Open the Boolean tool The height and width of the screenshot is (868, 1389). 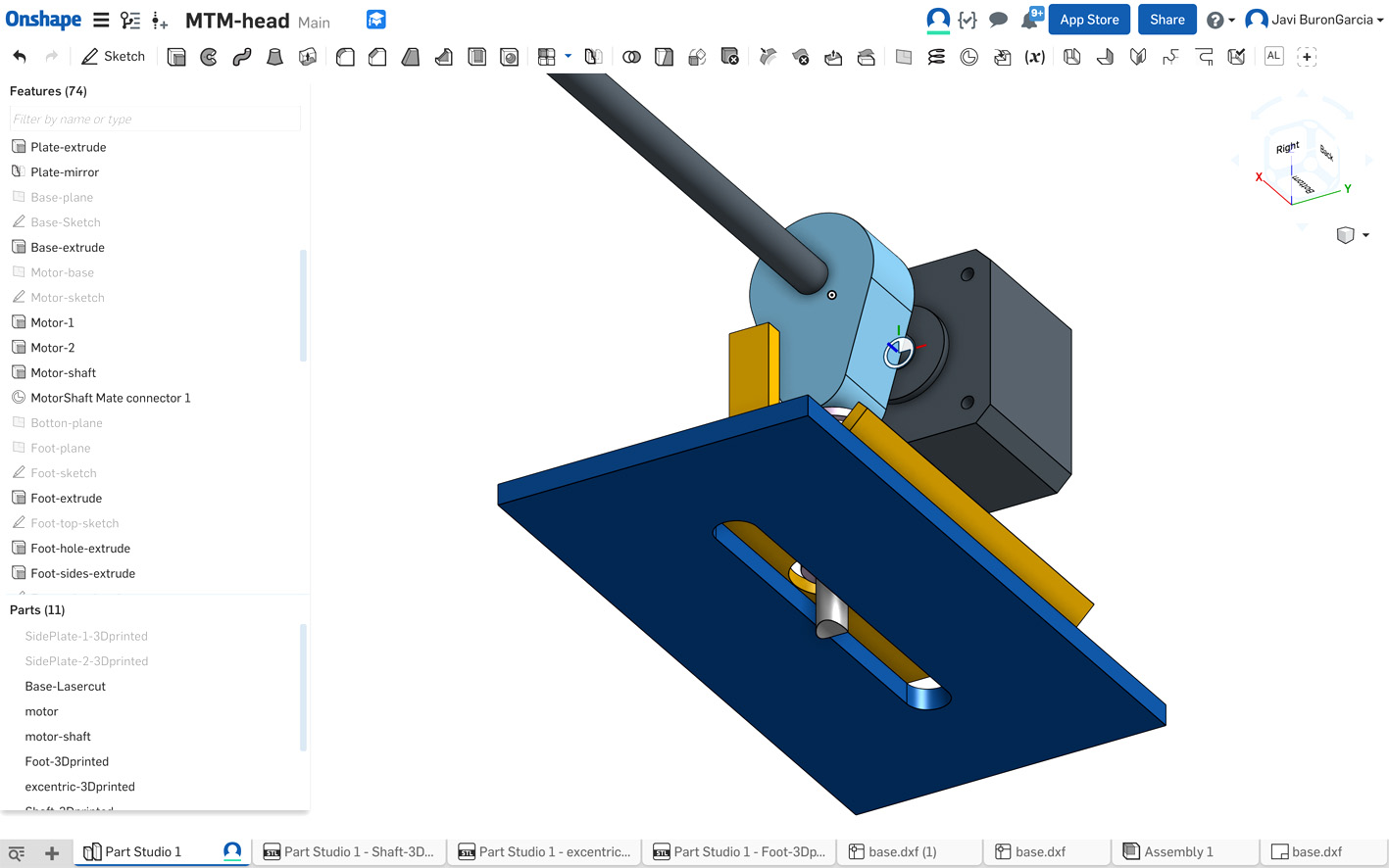click(x=632, y=57)
